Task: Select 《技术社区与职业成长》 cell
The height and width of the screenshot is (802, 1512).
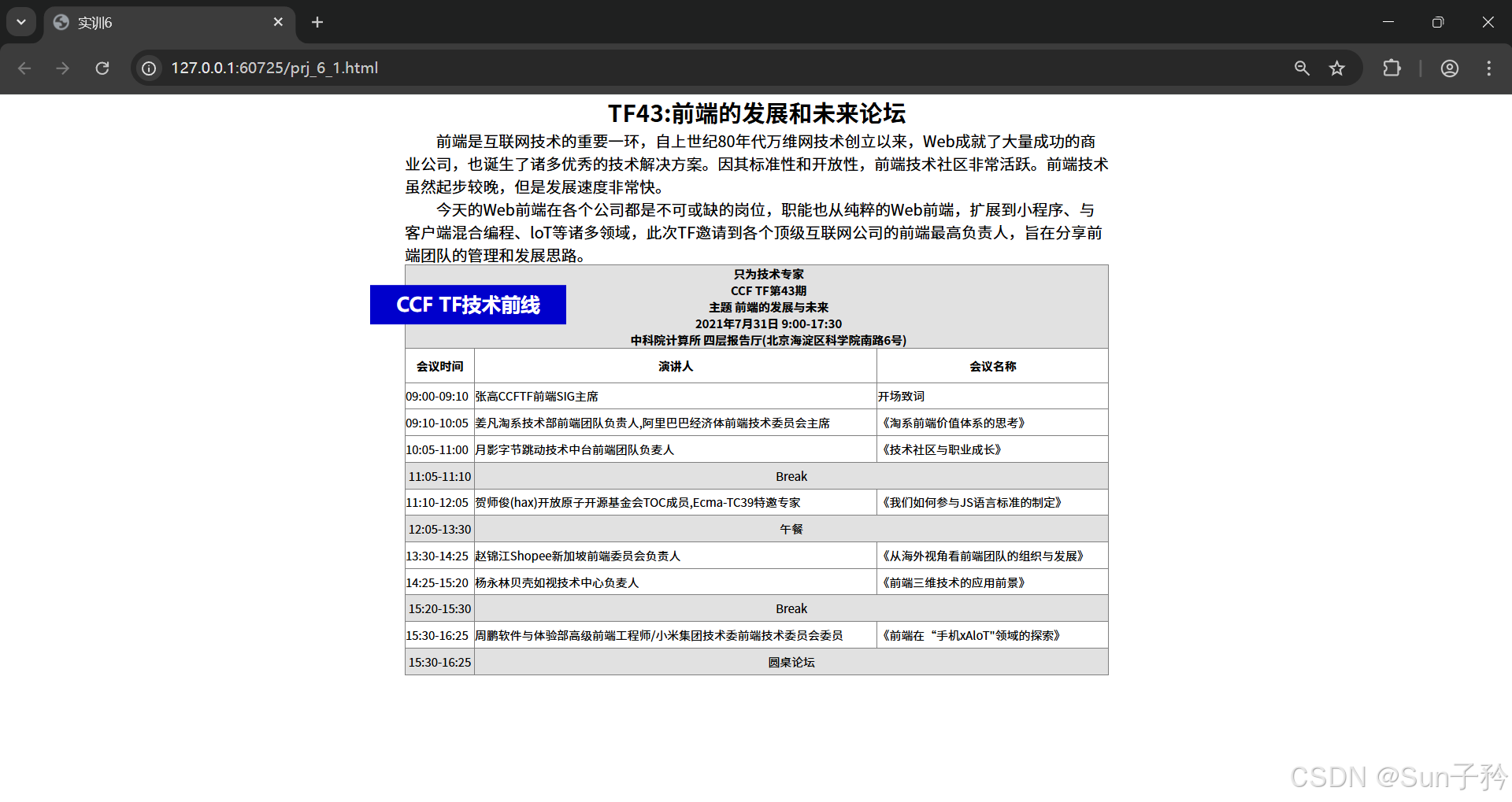Action: coord(992,450)
